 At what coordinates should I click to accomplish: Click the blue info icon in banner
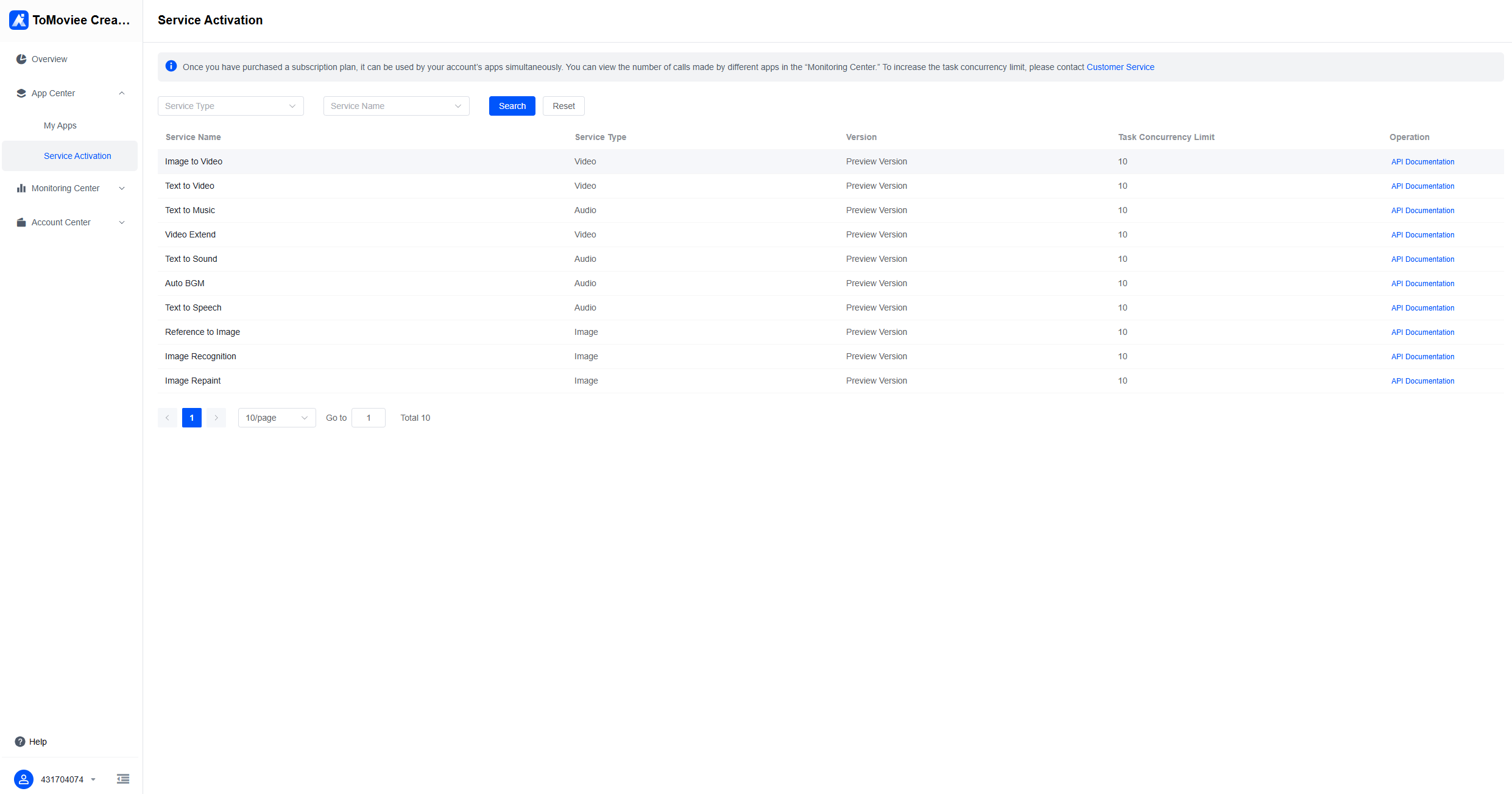[171, 66]
